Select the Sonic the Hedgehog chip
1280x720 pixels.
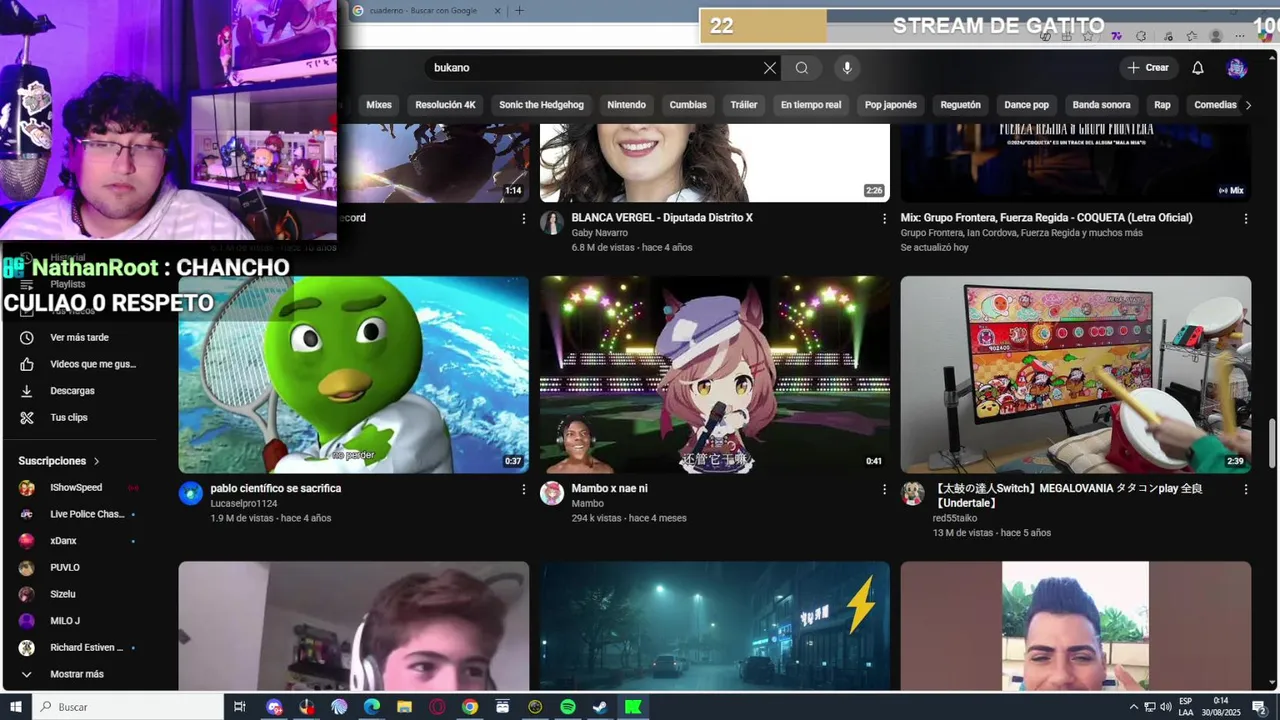pos(541,105)
